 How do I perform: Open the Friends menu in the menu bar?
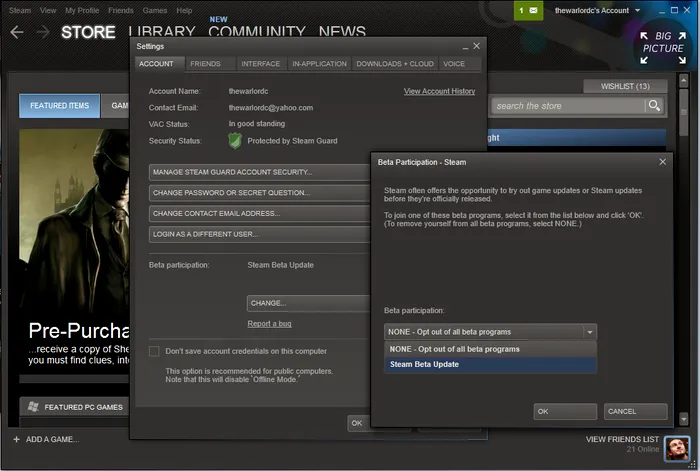[x=121, y=10]
